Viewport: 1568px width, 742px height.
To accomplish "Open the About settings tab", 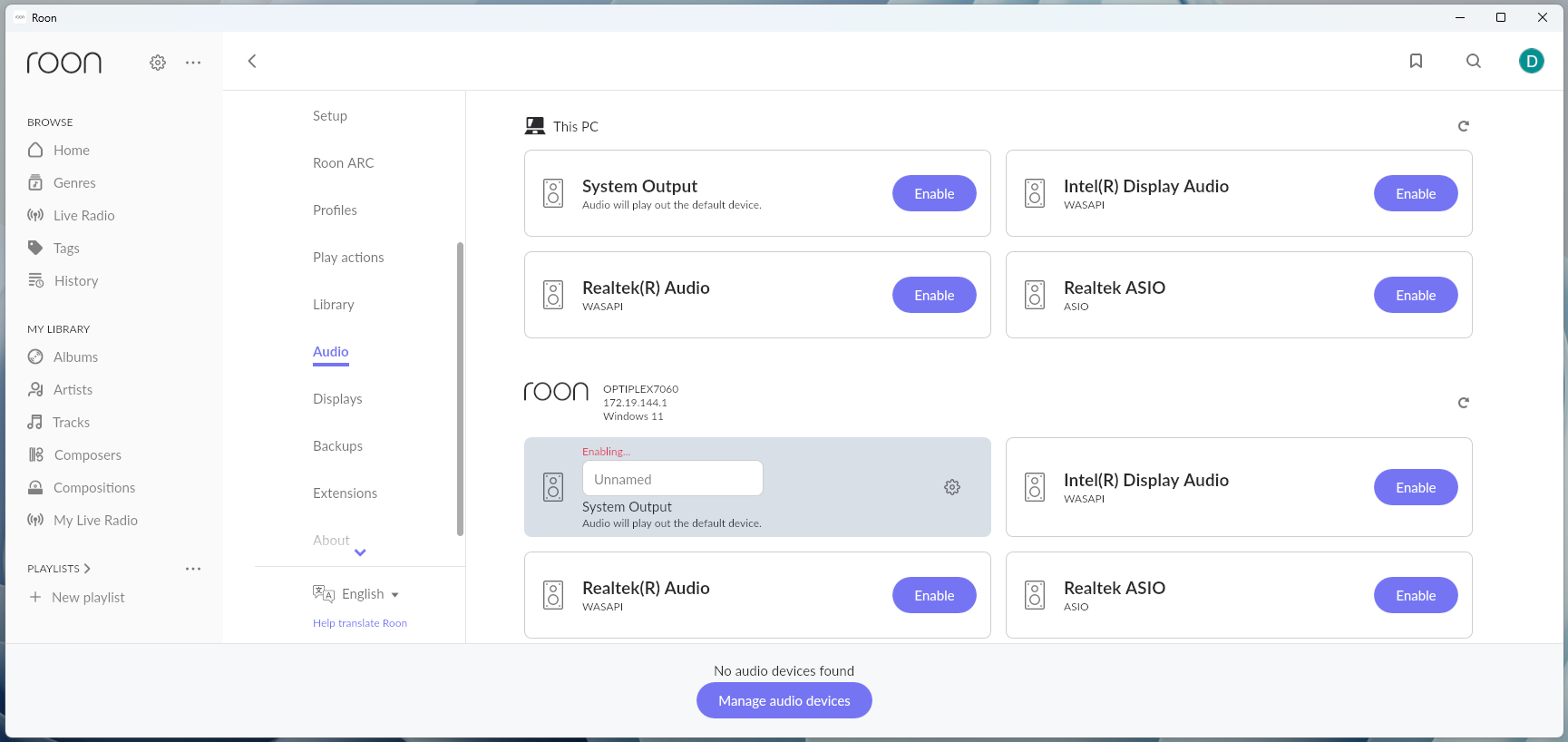I will point(331,541).
